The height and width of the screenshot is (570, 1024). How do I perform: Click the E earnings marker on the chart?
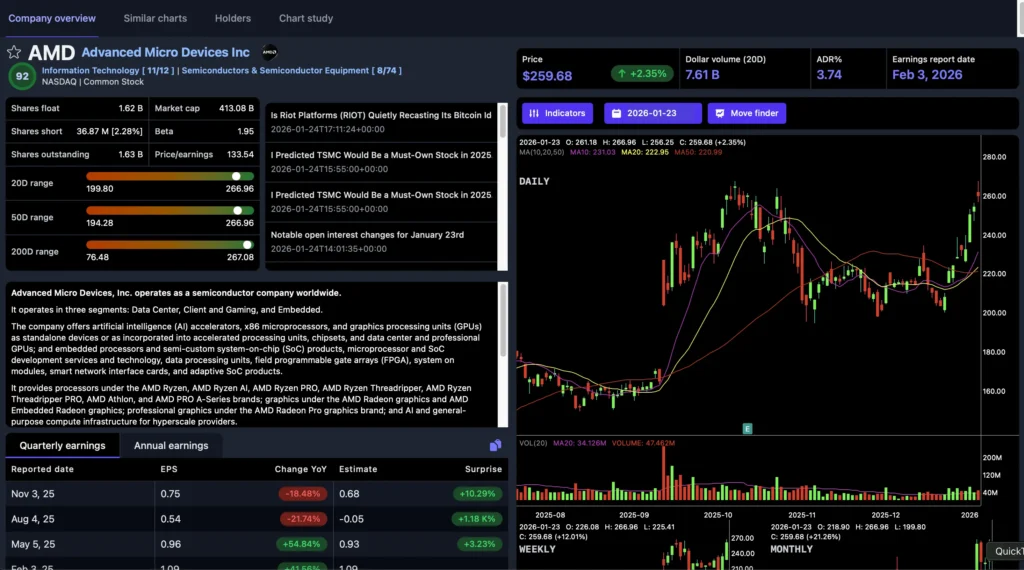click(x=746, y=428)
